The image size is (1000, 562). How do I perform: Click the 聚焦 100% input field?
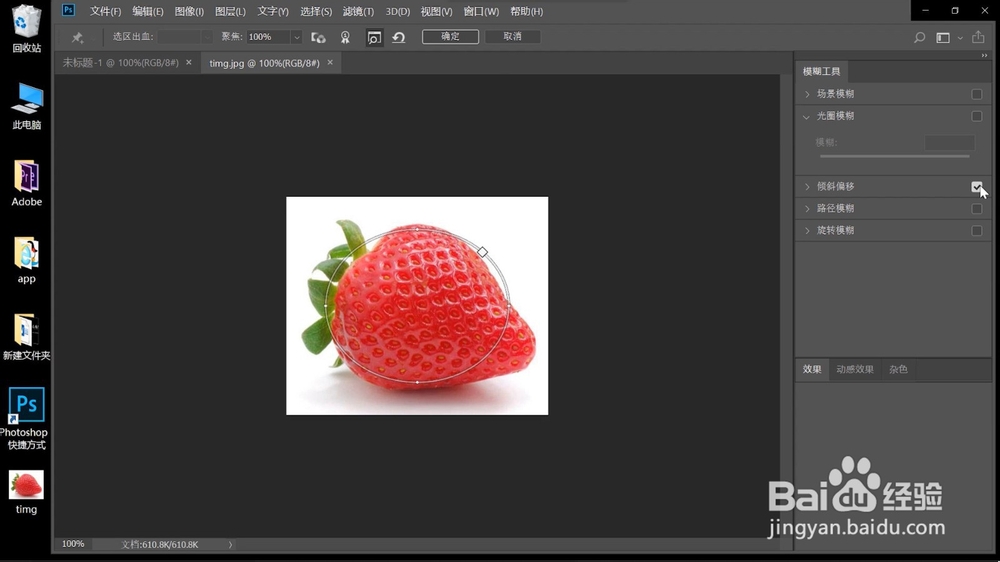click(268, 37)
